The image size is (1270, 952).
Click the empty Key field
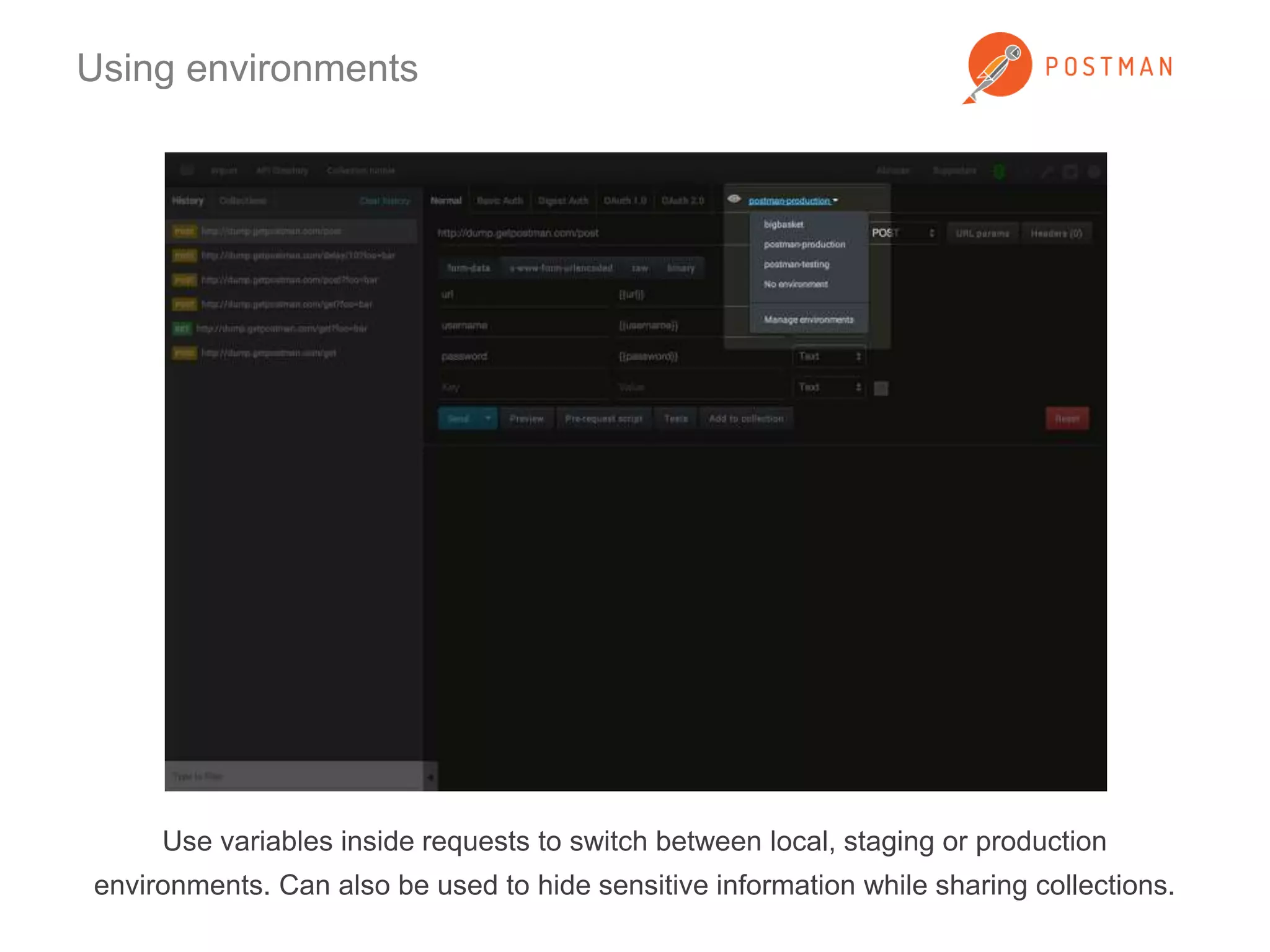[524, 387]
